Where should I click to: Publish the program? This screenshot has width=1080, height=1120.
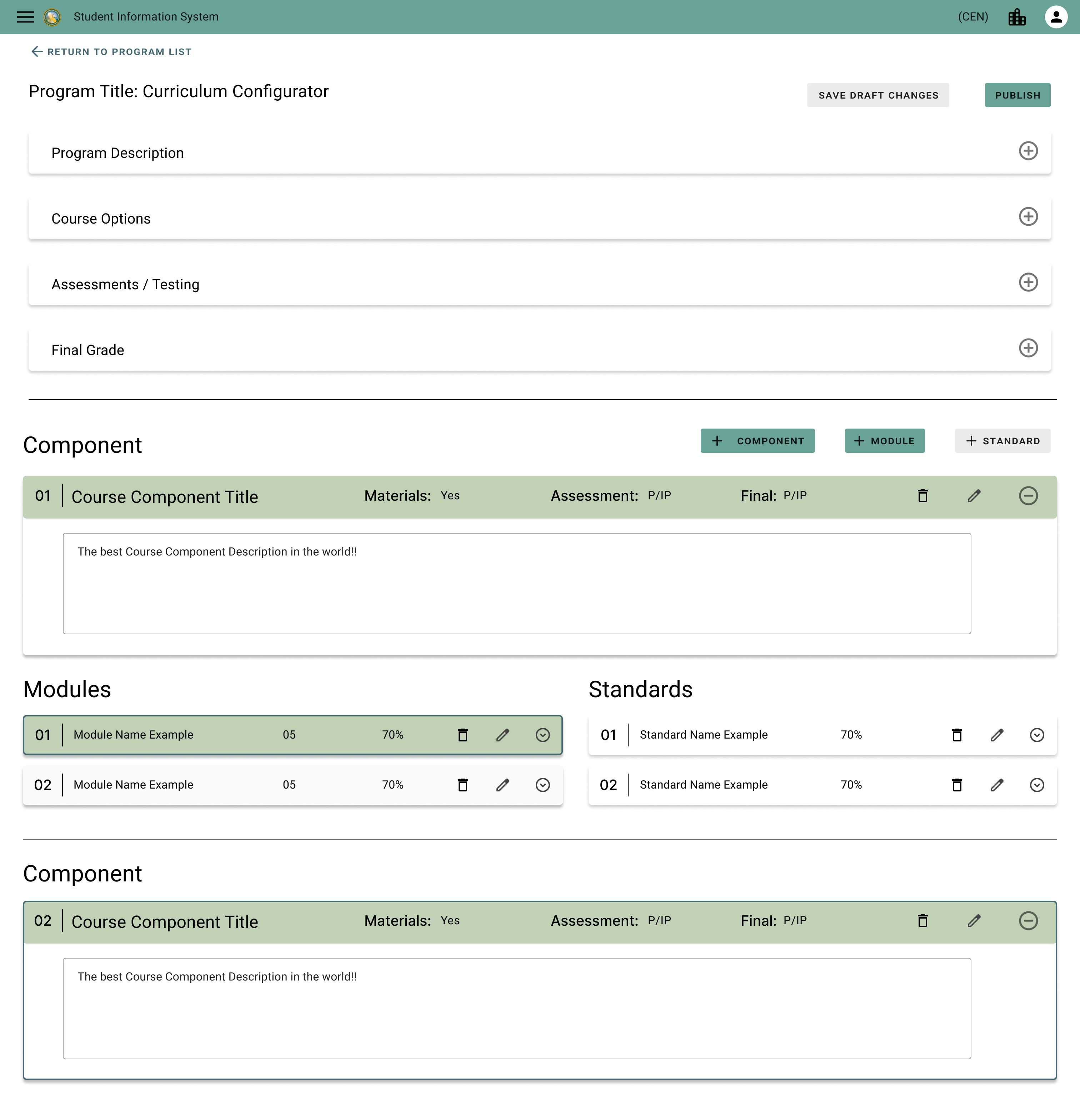(1018, 95)
